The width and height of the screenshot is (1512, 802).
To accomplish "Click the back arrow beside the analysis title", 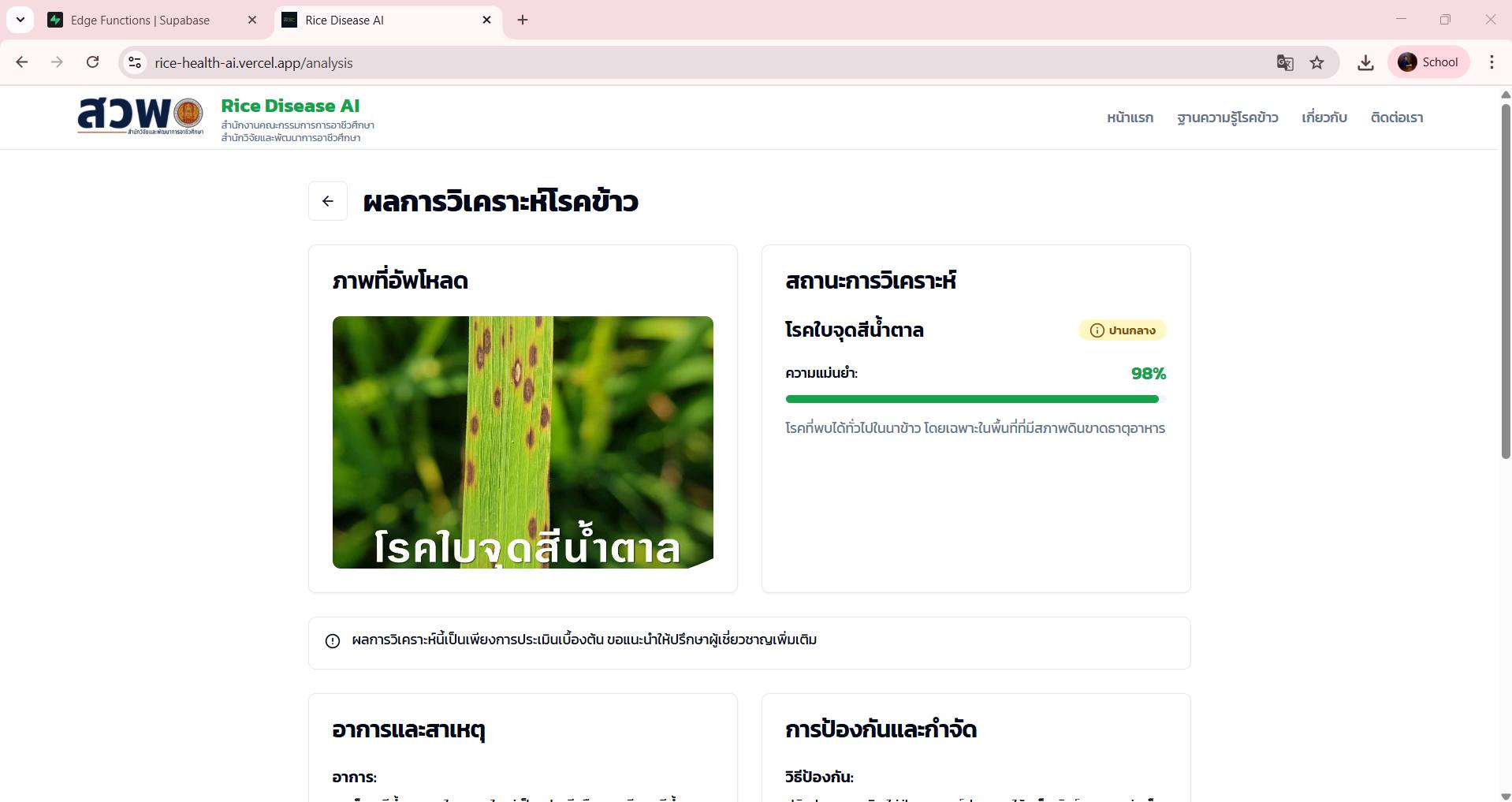I will pyautogui.click(x=328, y=201).
